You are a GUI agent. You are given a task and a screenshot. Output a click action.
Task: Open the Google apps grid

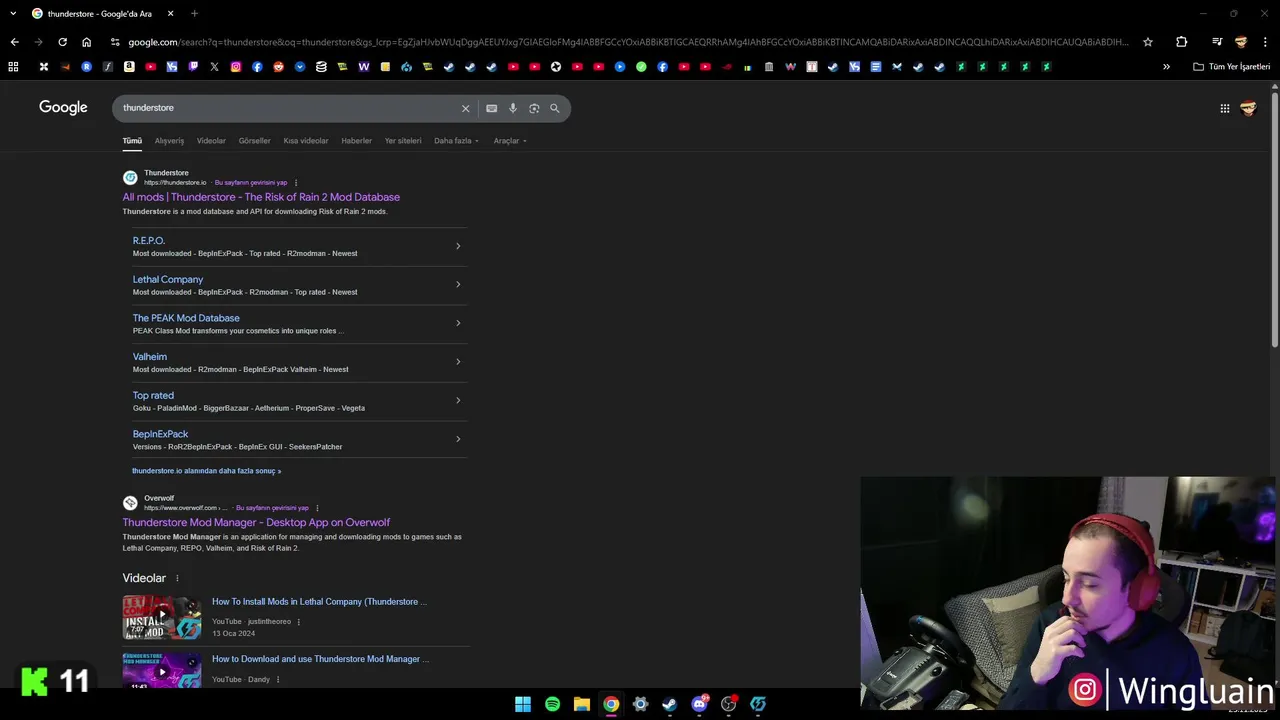click(x=1224, y=108)
